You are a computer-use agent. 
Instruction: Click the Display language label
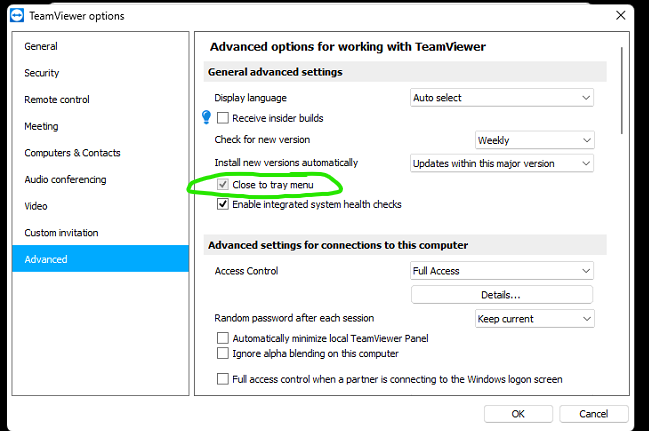click(x=250, y=98)
